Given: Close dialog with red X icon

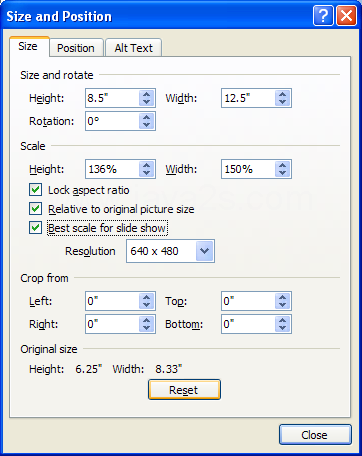Looking at the screenshot, I should click(347, 15).
